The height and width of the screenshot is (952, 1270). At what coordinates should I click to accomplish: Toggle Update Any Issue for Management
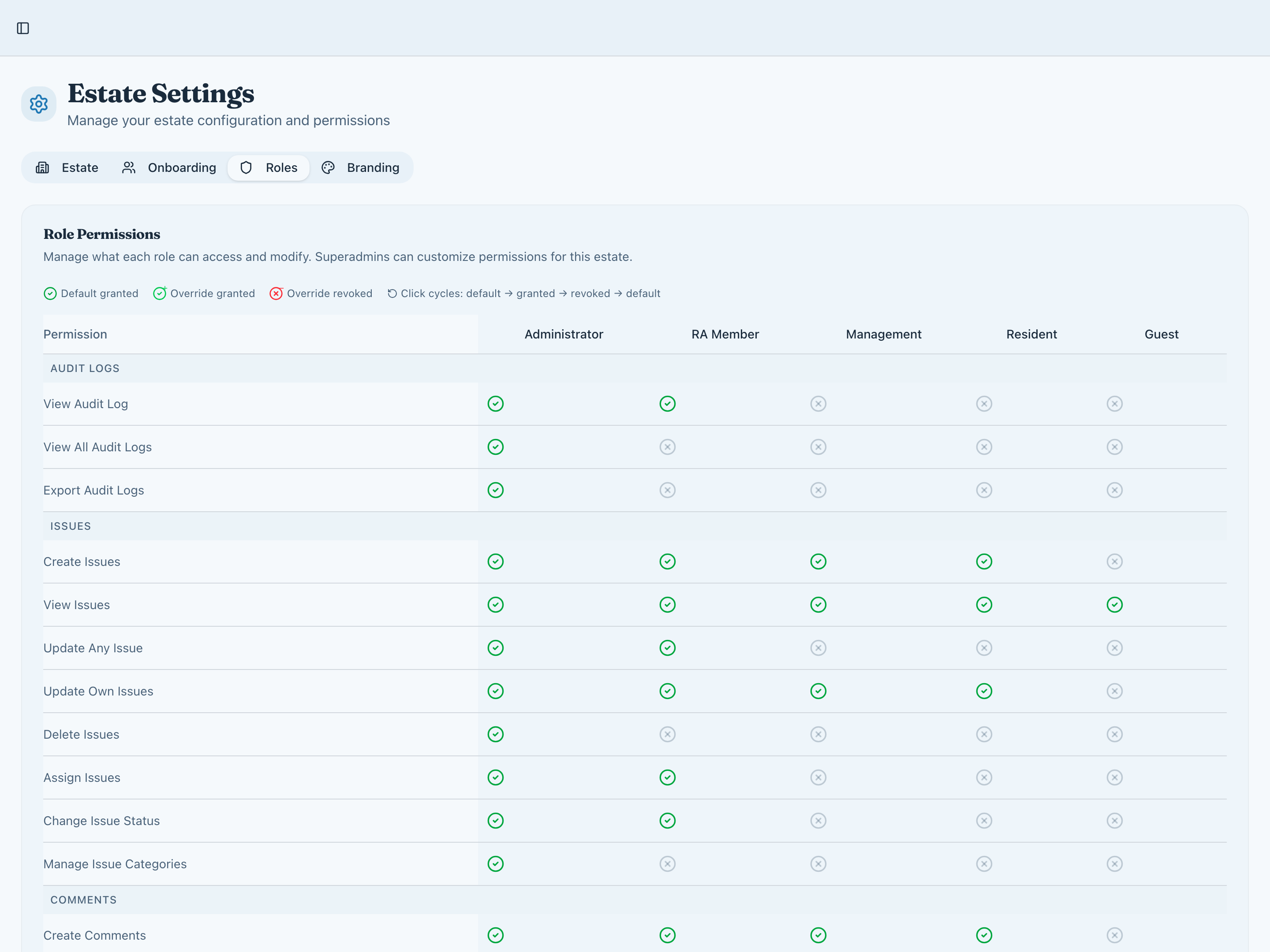(x=818, y=648)
